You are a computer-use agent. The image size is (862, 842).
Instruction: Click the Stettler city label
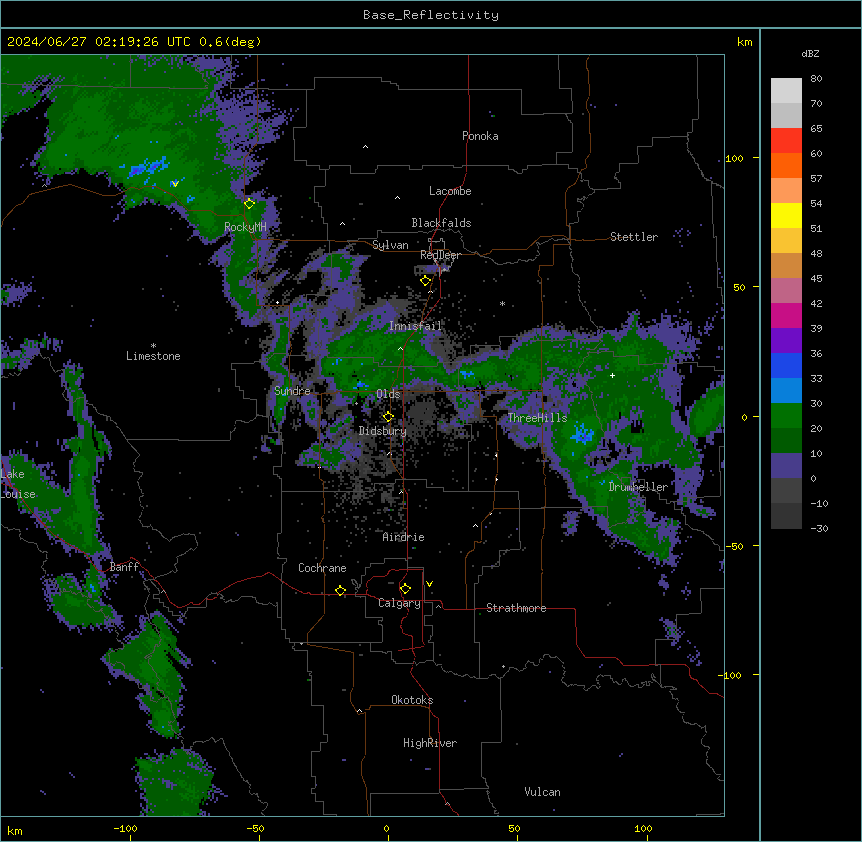point(634,237)
